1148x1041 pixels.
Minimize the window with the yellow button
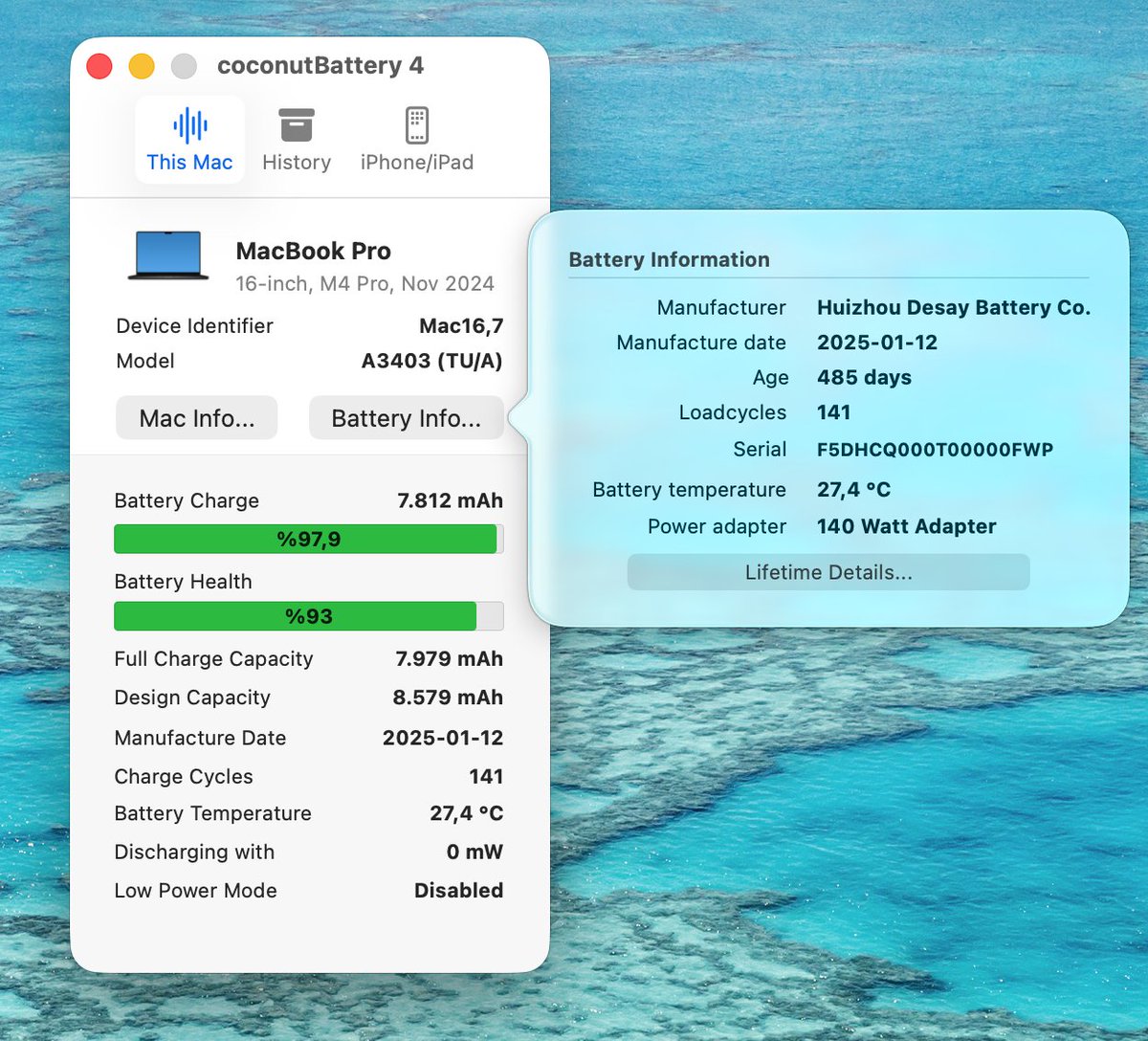(x=142, y=66)
